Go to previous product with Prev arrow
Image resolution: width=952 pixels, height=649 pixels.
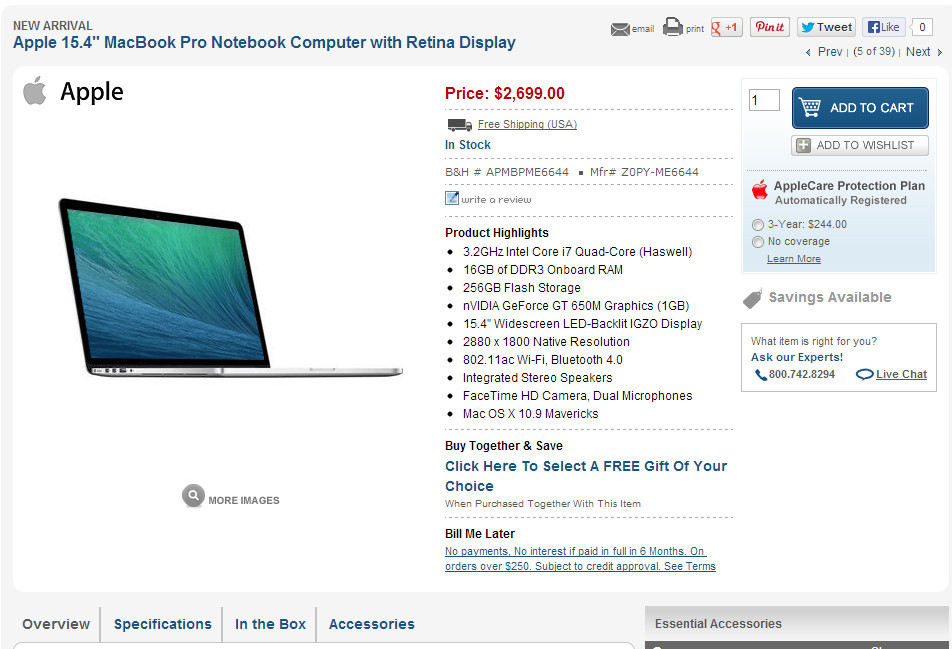click(x=824, y=52)
